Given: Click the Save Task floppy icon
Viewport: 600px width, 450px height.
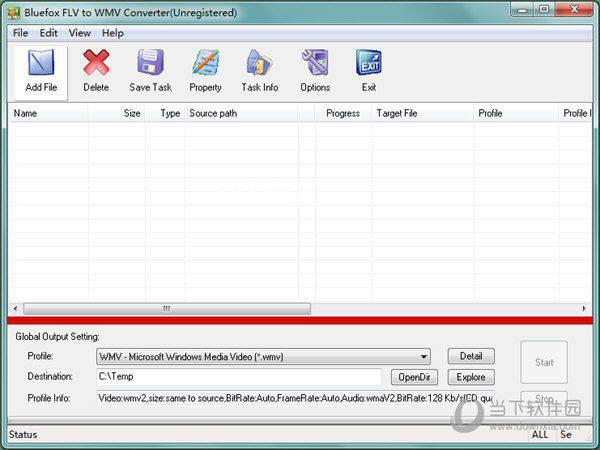Looking at the screenshot, I should click(x=150, y=62).
